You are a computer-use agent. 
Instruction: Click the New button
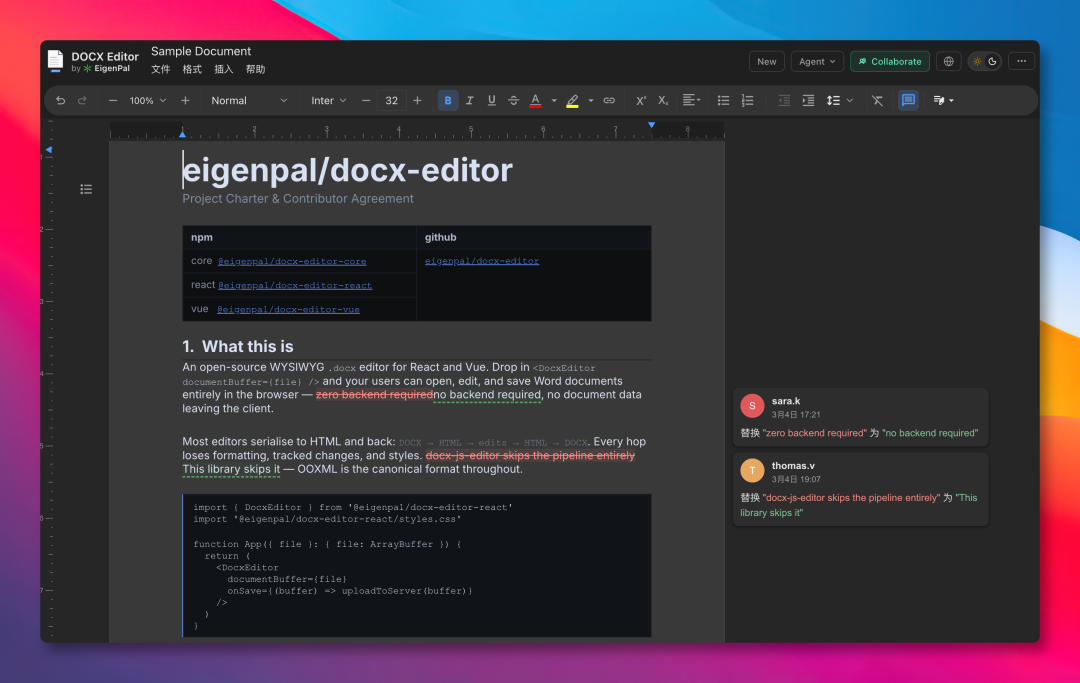coord(767,61)
